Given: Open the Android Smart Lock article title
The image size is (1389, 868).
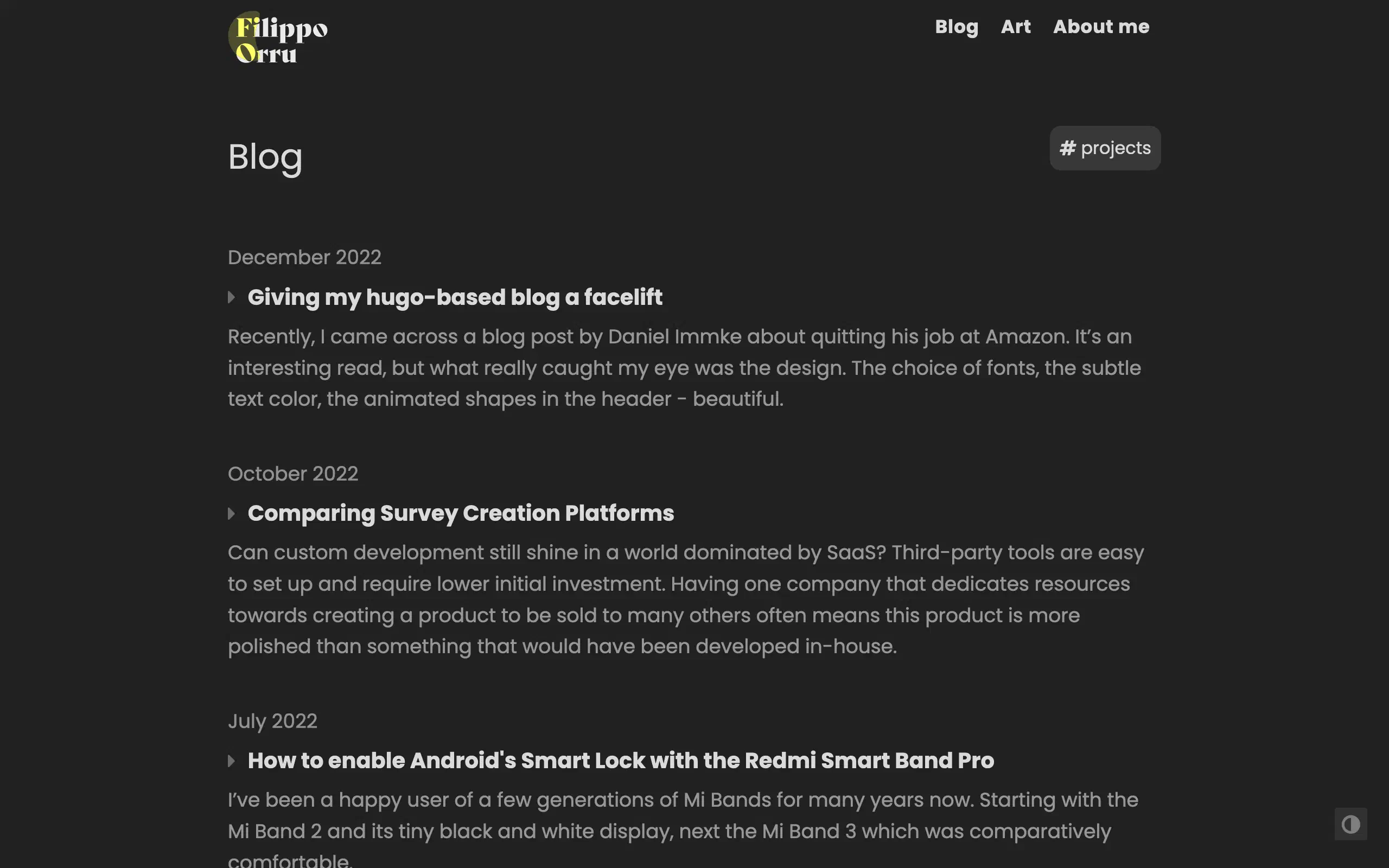Looking at the screenshot, I should [x=621, y=761].
